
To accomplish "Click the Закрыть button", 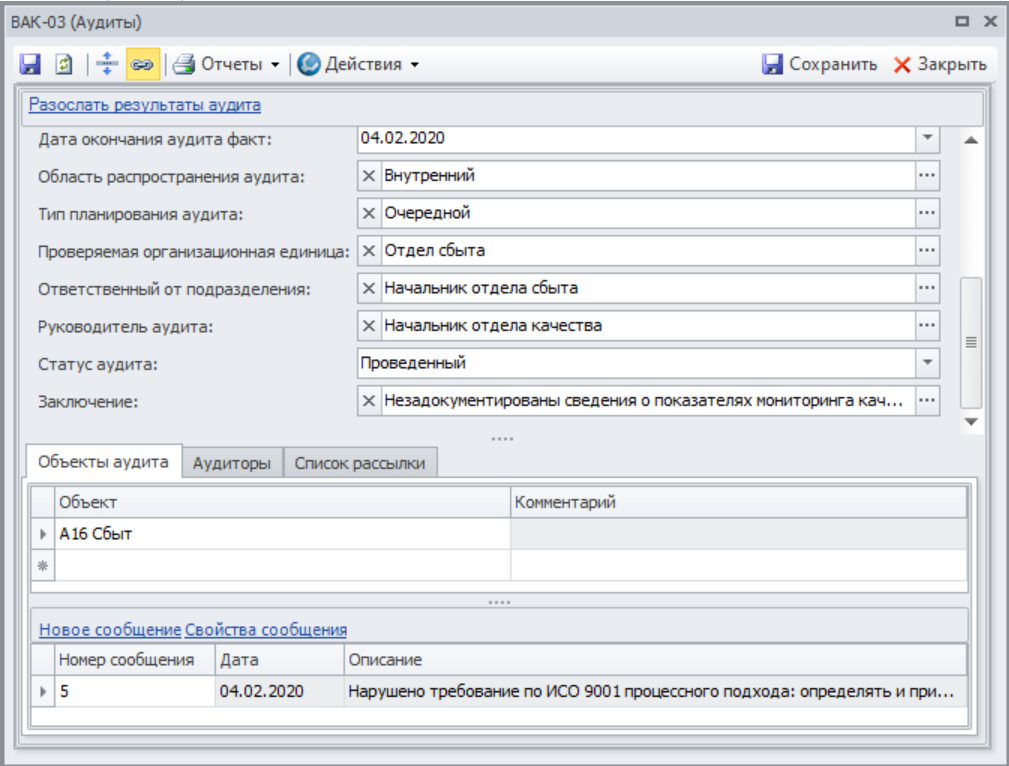I will point(939,64).
